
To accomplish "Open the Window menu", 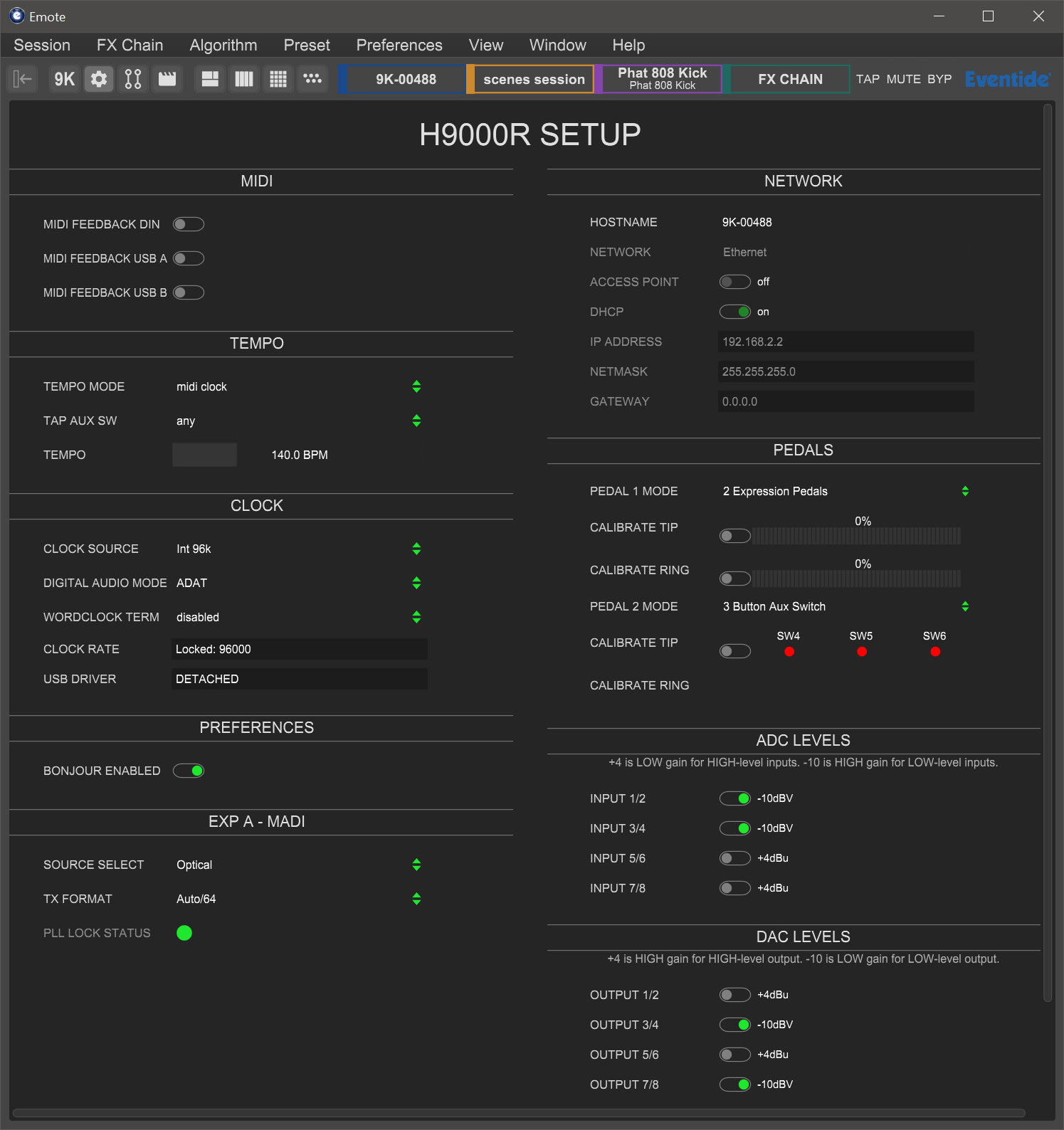I will tap(558, 45).
